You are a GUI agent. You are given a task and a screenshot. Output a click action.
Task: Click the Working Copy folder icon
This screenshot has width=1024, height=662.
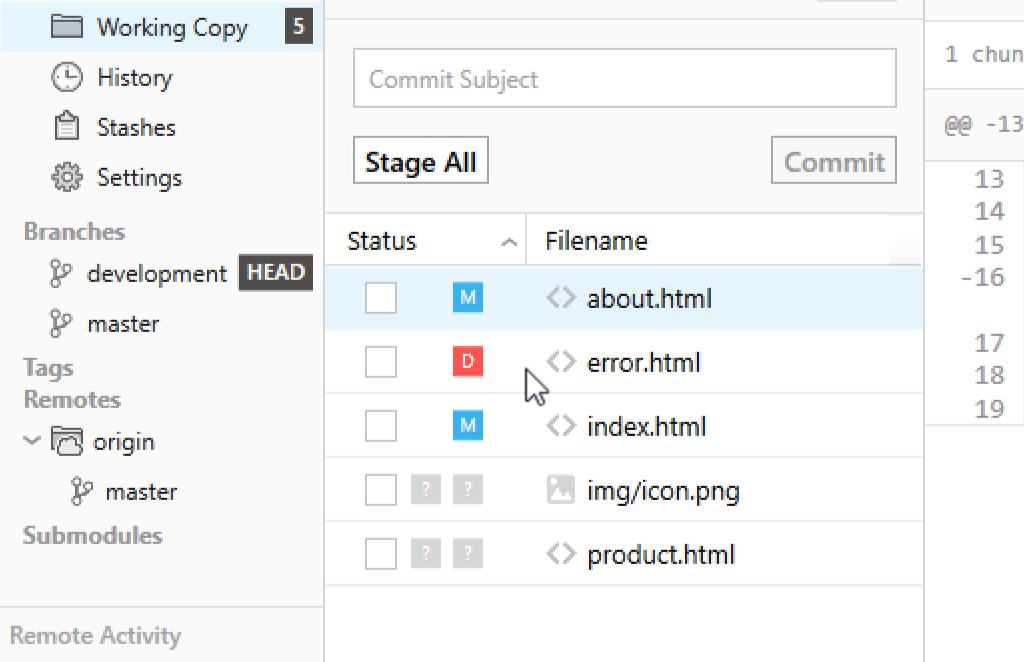[x=66, y=27]
